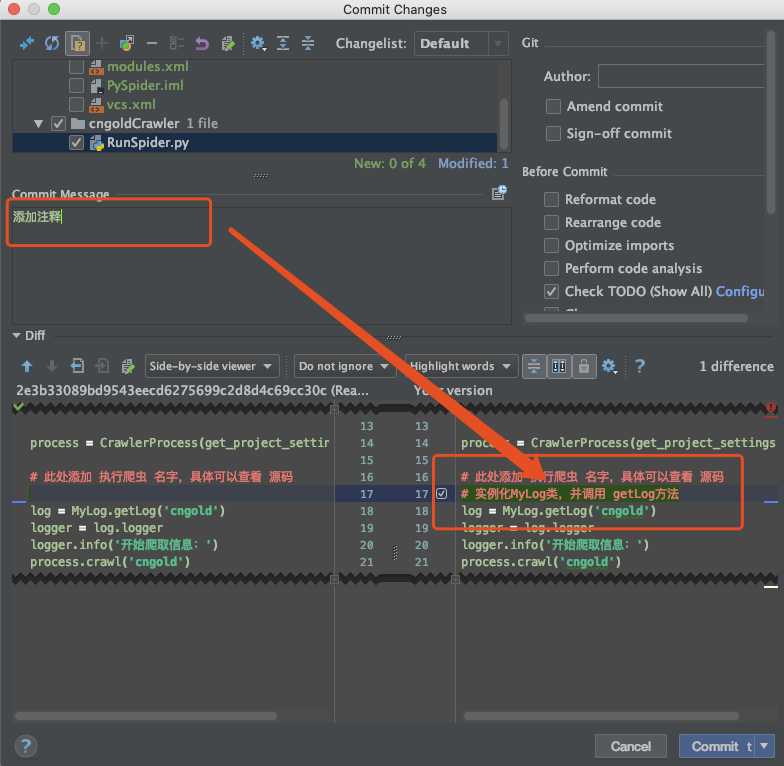Click the help button at bottom left
The height and width of the screenshot is (766, 784).
click(26, 746)
